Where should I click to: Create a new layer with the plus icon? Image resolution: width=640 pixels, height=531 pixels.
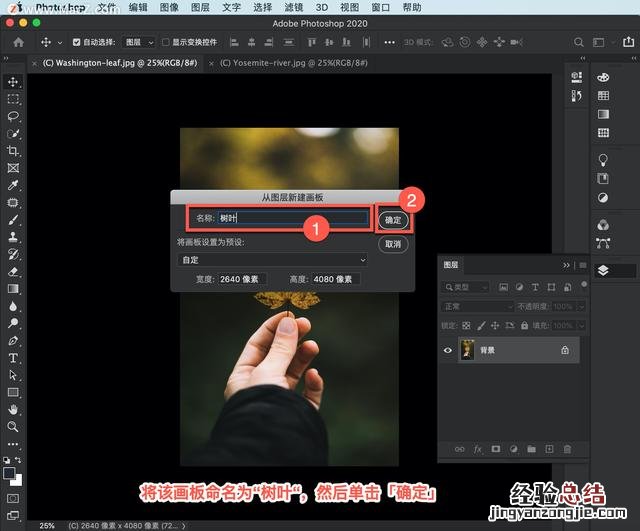549,450
